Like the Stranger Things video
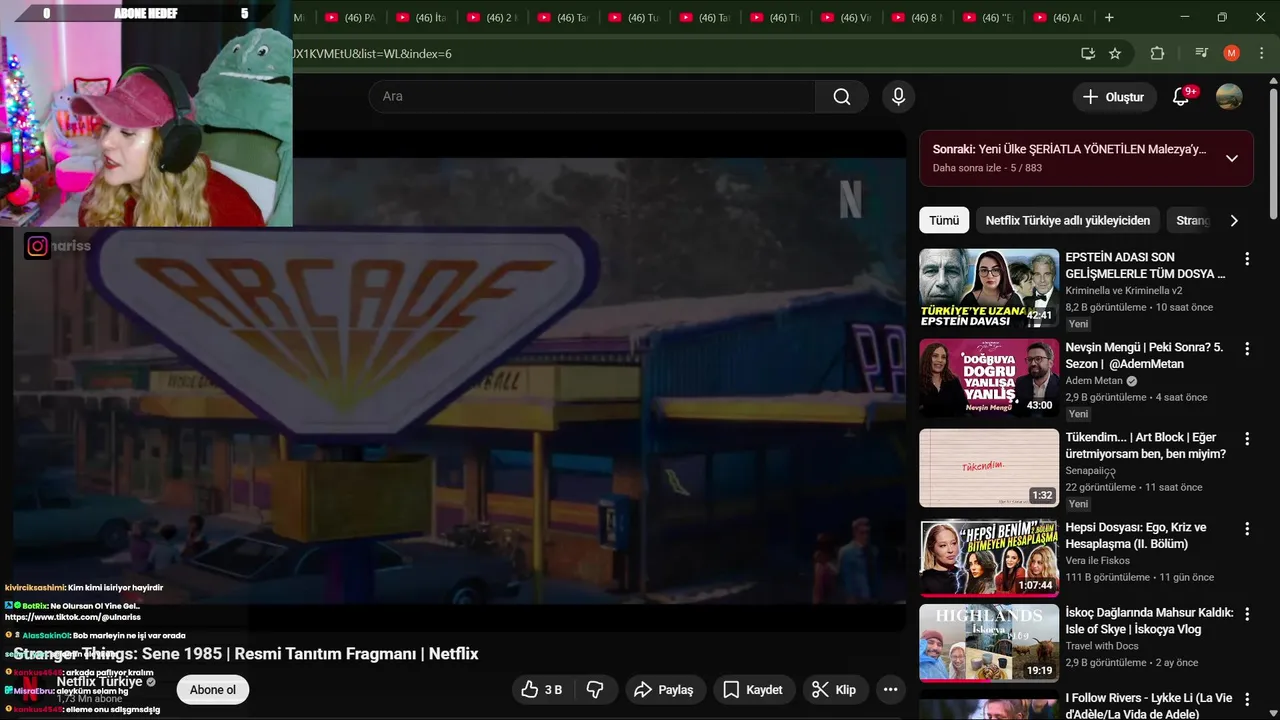 (x=541, y=690)
